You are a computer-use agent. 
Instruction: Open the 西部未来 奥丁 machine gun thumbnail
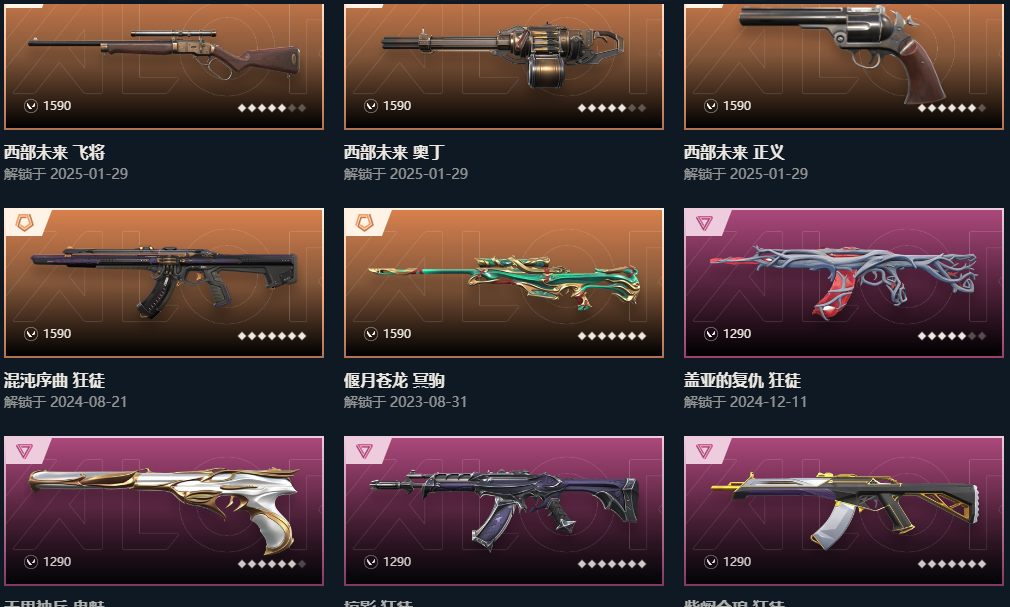[x=504, y=66]
